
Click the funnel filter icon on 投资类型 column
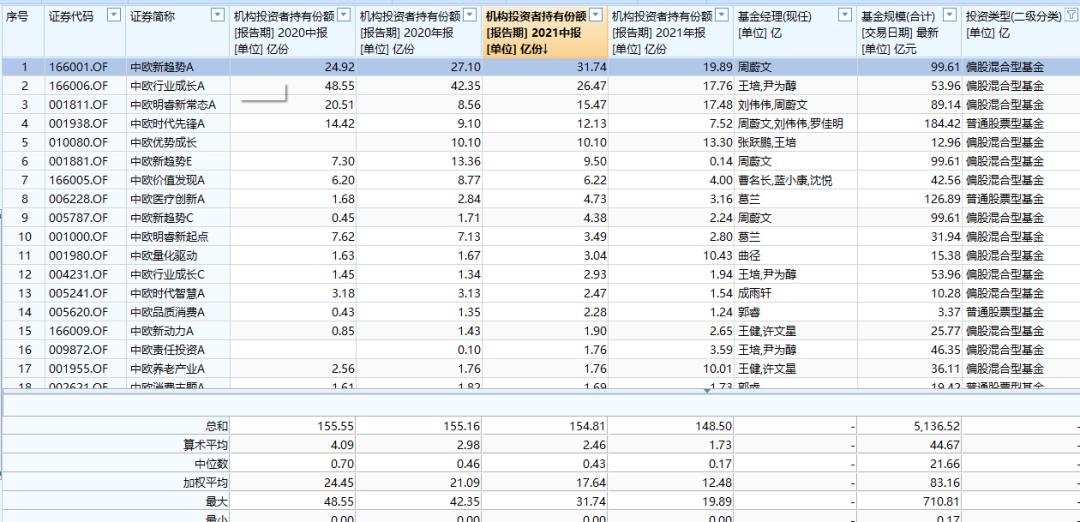1070,15
